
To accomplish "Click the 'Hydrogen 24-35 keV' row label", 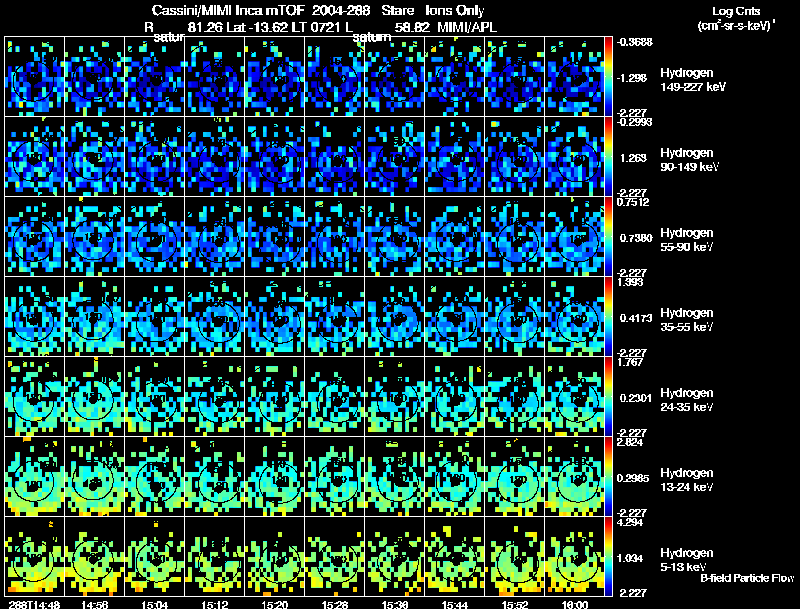I will point(687,400).
